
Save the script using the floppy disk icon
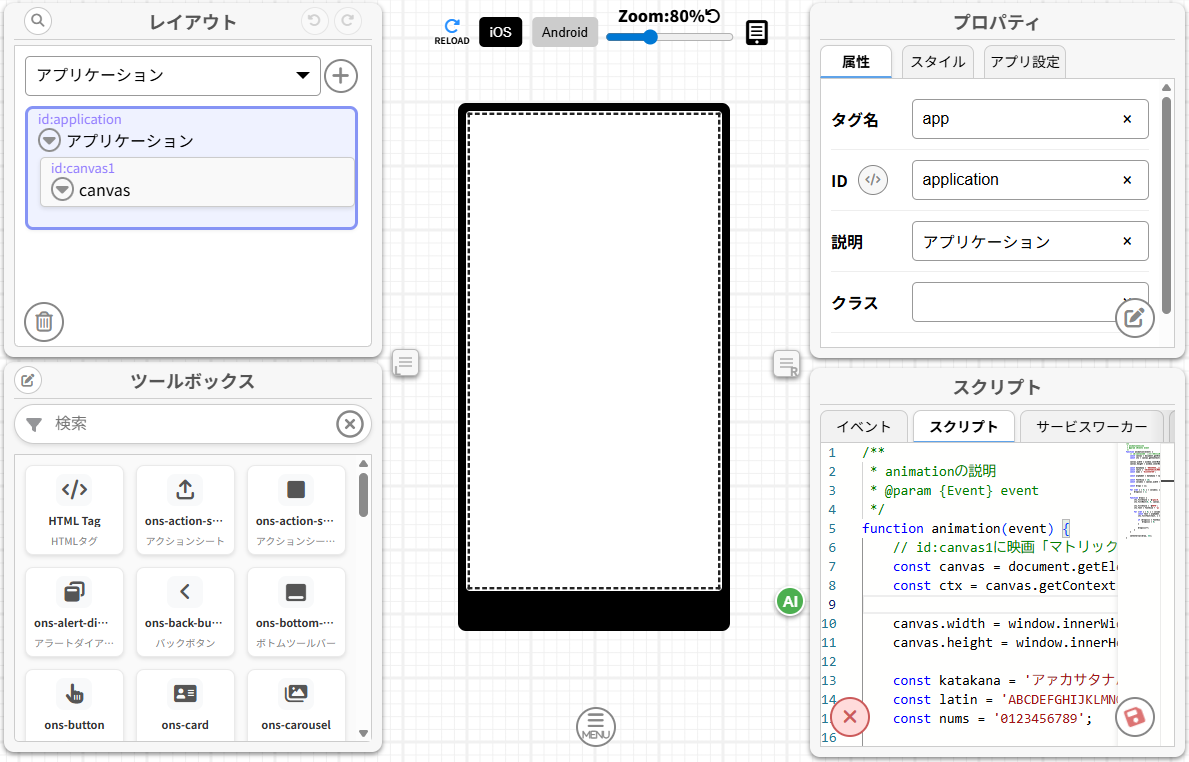[x=1135, y=717]
